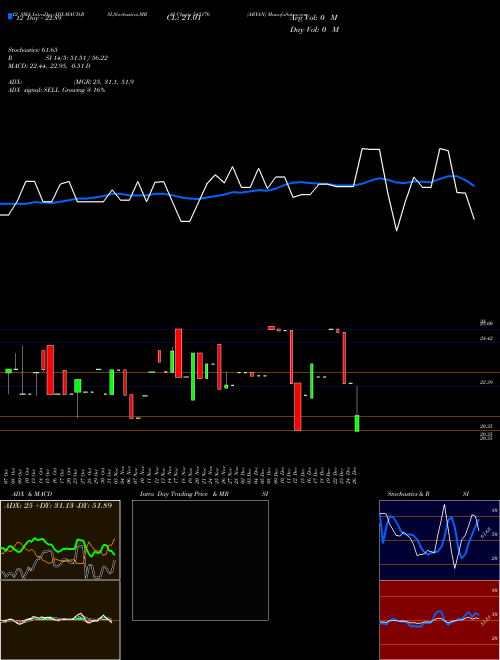The height and width of the screenshot is (660, 500).
Task: Click the '(MGR) 25, 31.1, 51.9' ADX values
Action: 104,82
